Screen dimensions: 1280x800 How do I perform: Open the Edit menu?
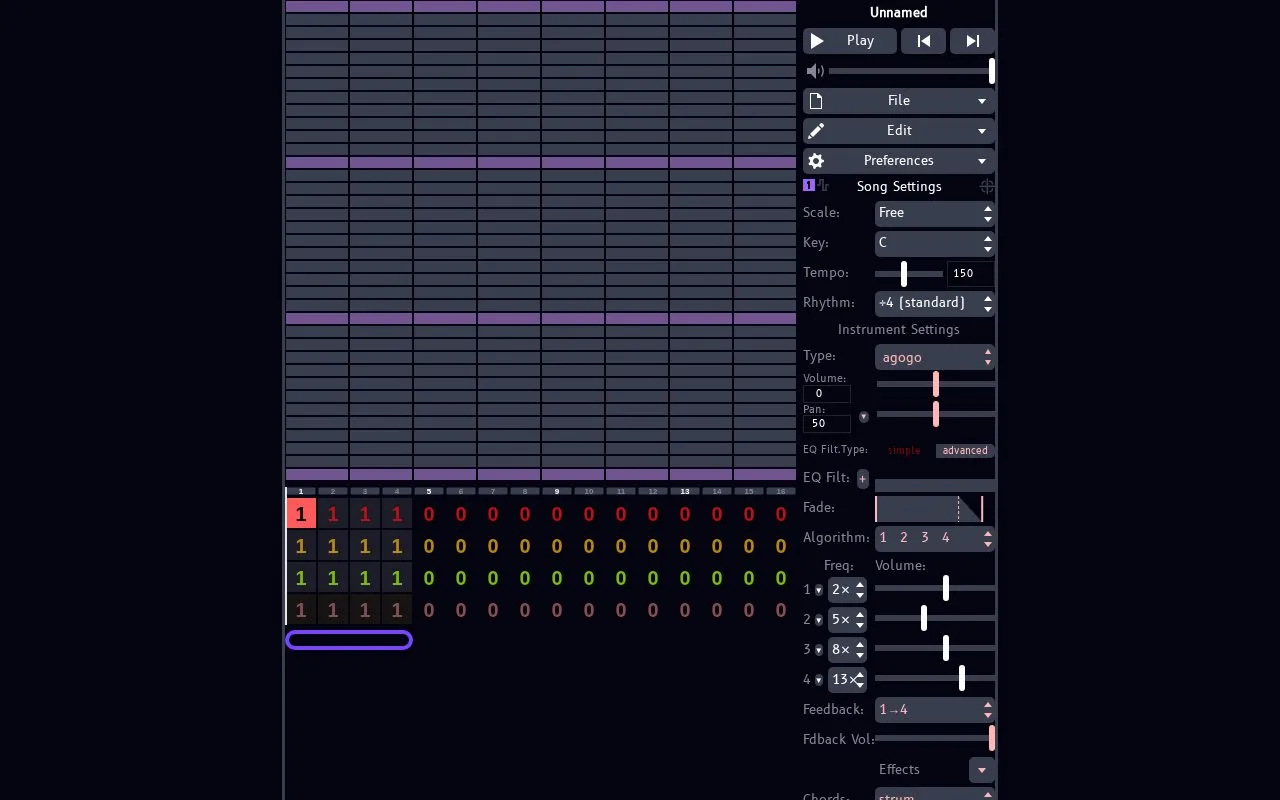tap(899, 131)
